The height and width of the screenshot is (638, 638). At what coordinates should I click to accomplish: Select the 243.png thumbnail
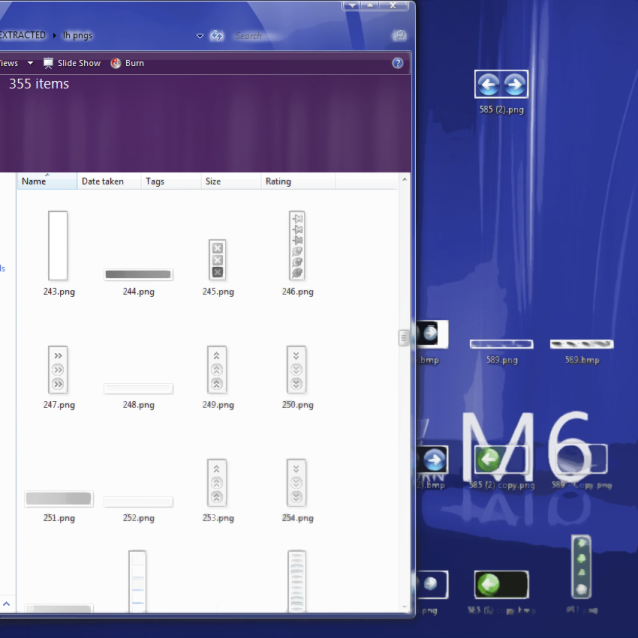click(x=58, y=246)
